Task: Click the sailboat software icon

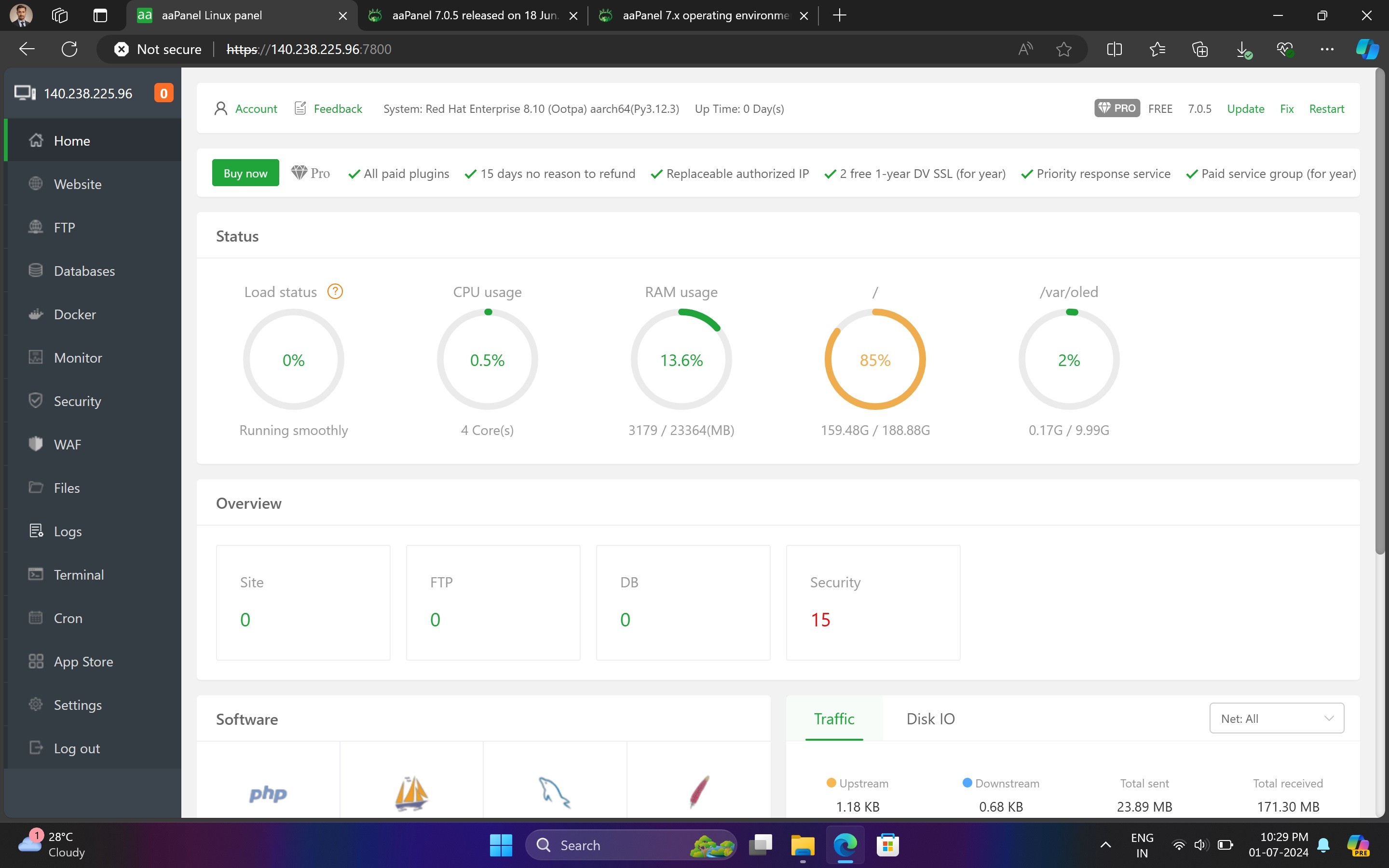Action: click(411, 792)
